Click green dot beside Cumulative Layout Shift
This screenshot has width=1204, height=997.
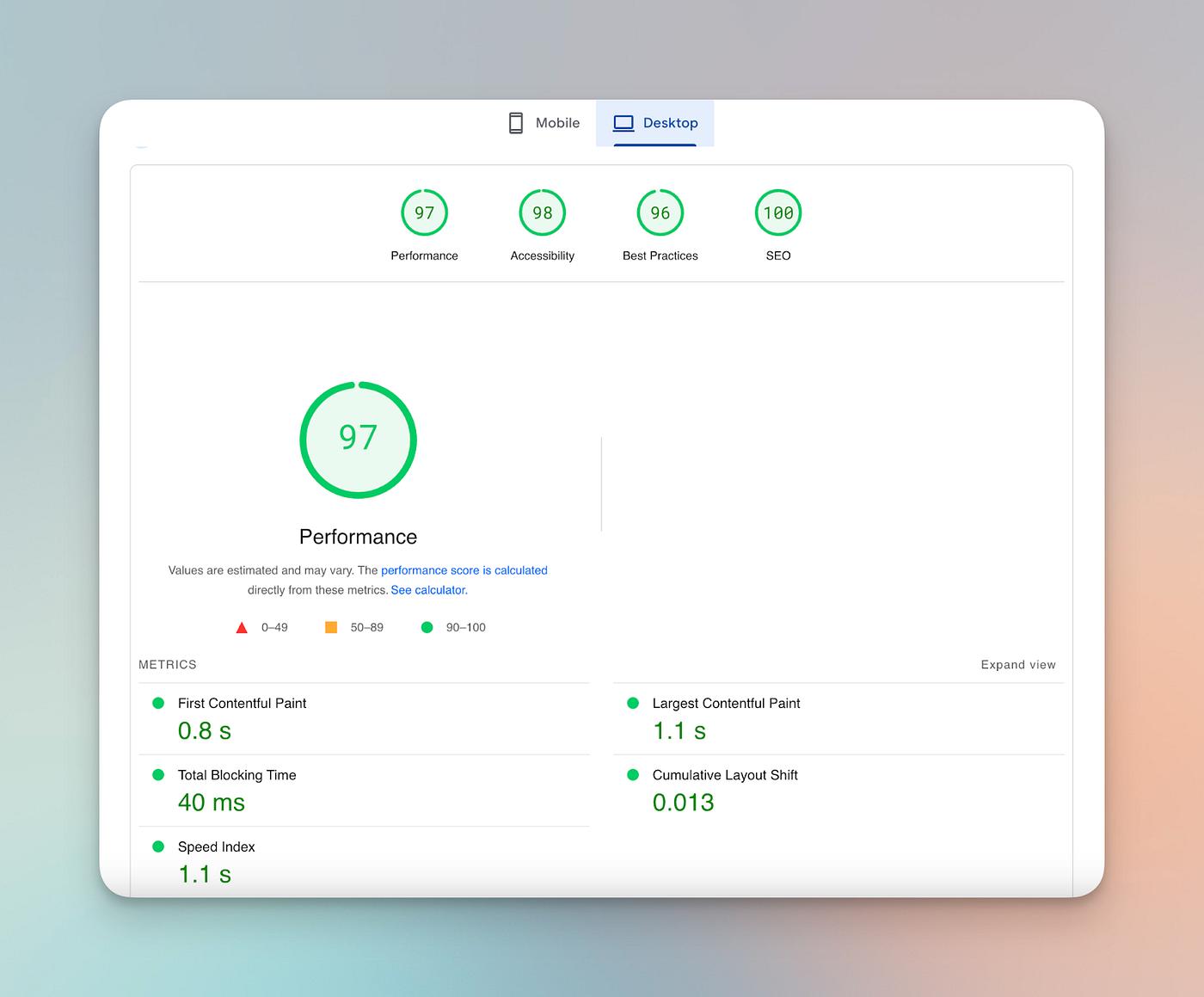click(x=633, y=775)
